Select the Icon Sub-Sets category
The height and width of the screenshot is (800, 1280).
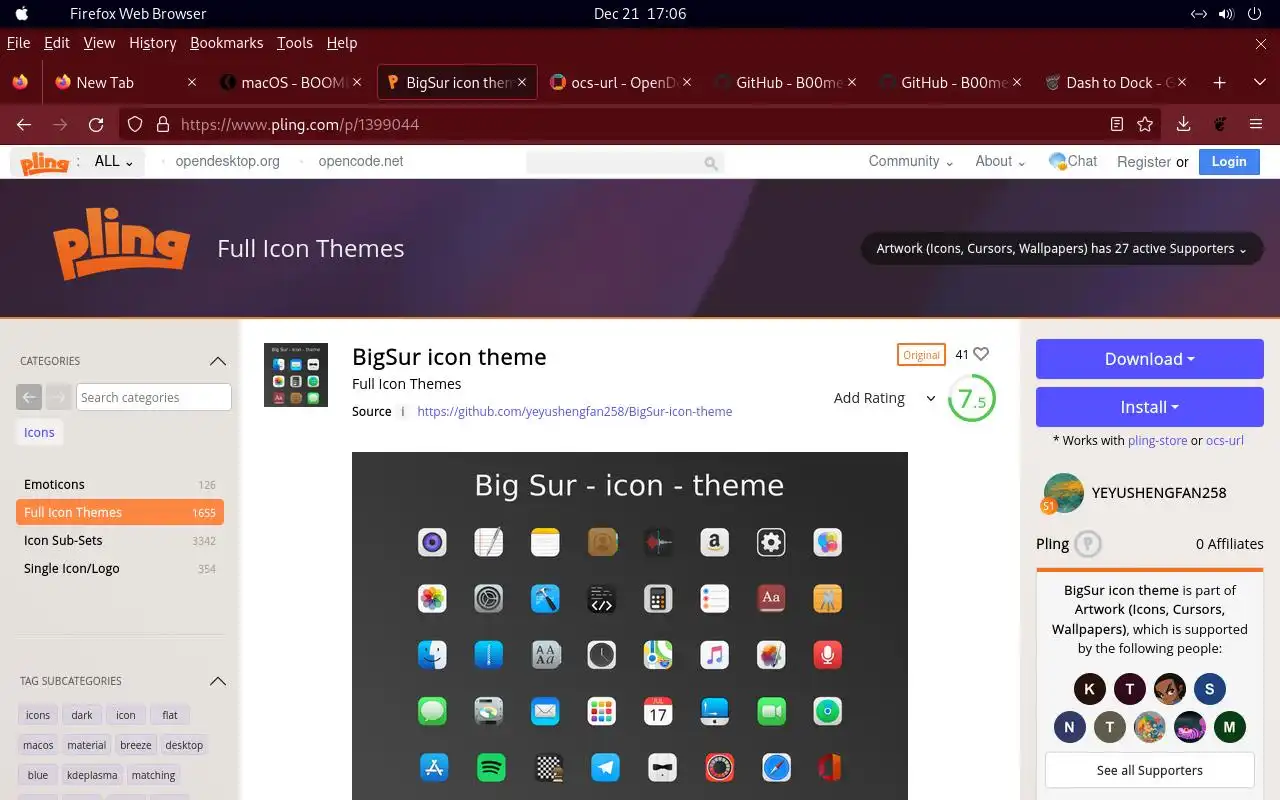pyautogui.click(x=120, y=540)
